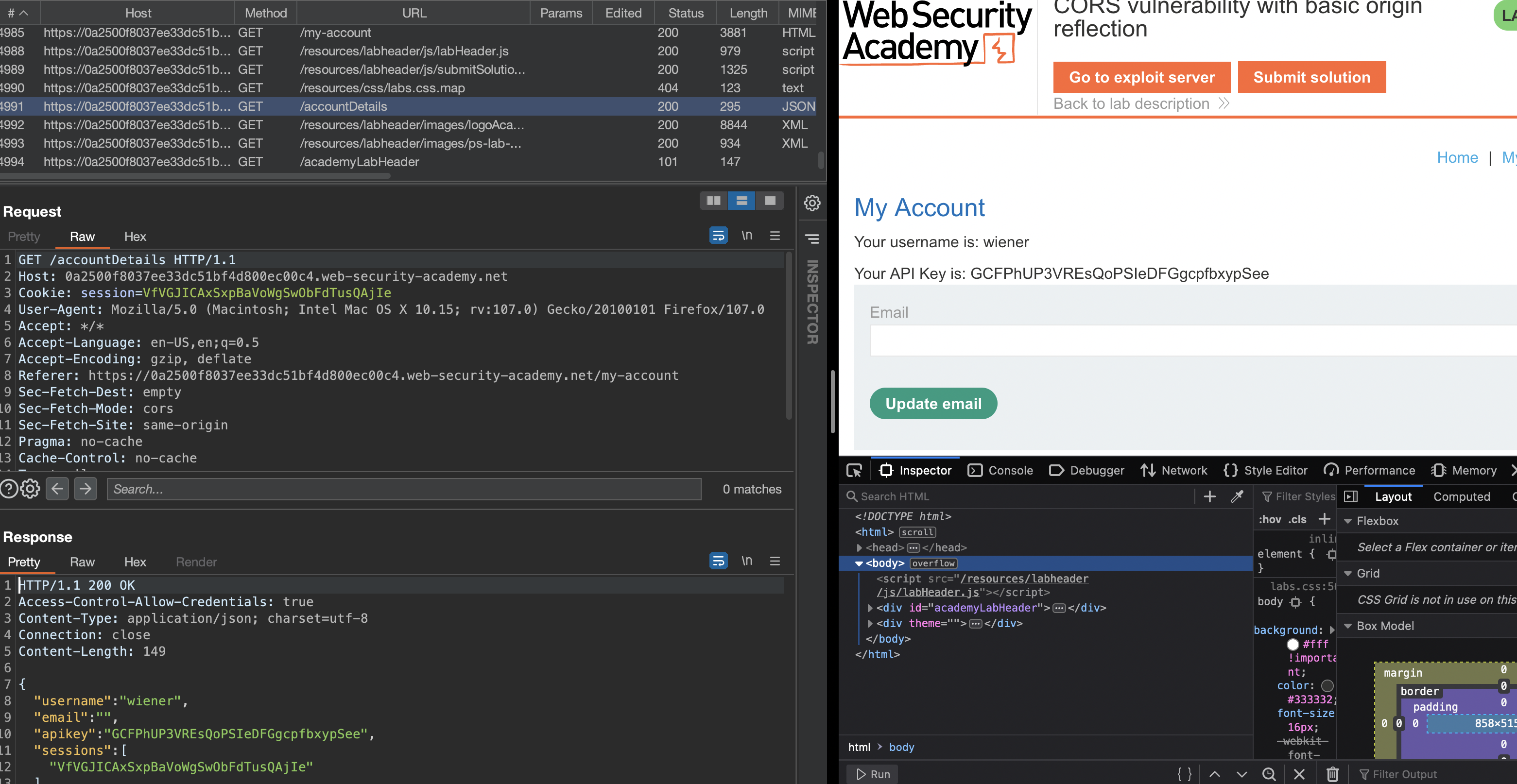Viewport: 1517px width, 784px height.
Task: Click the trash icon to clear console
Action: tap(1333, 774)
